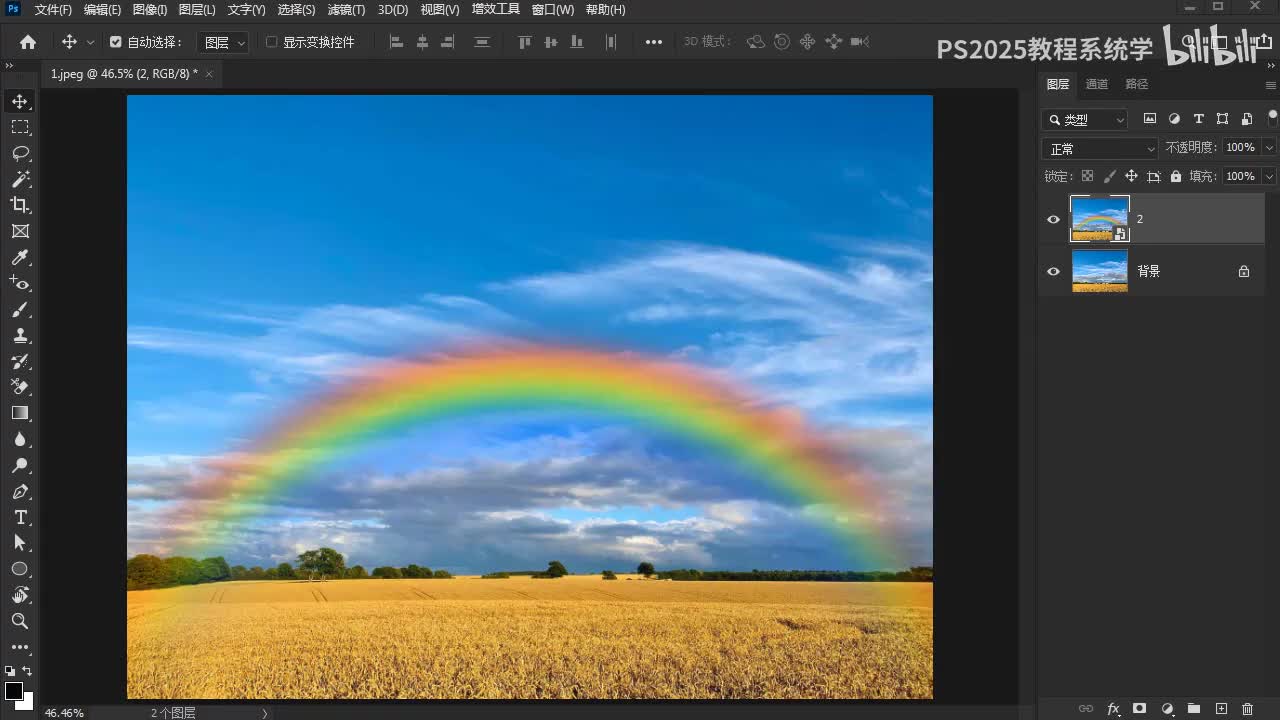
Task: Open the 图像(I) menu
Action: pyautogui.click(x=150, y=10)
